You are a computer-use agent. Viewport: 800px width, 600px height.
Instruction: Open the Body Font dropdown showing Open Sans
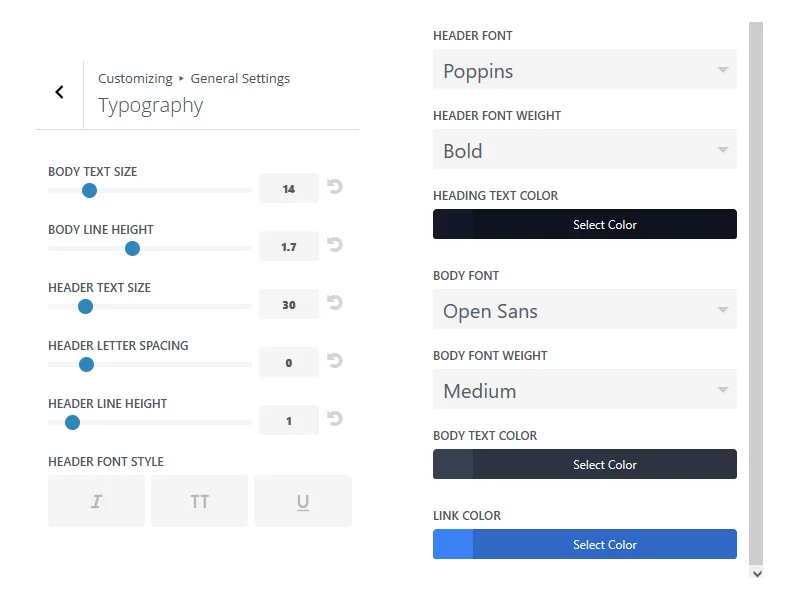[x=585, y=310]
